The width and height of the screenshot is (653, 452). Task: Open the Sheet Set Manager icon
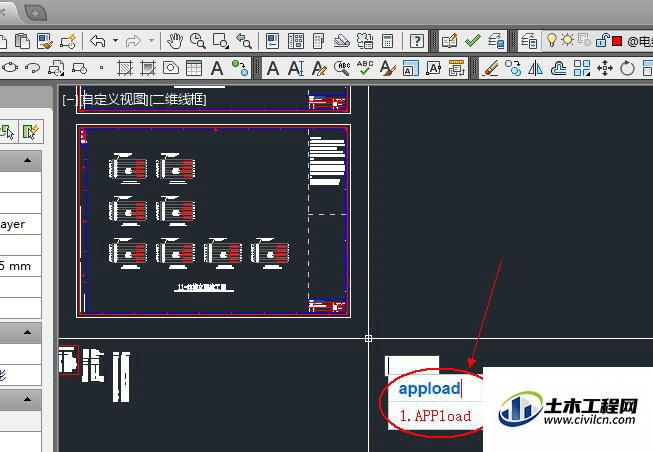pyautogui.click(x=341, y=41)
